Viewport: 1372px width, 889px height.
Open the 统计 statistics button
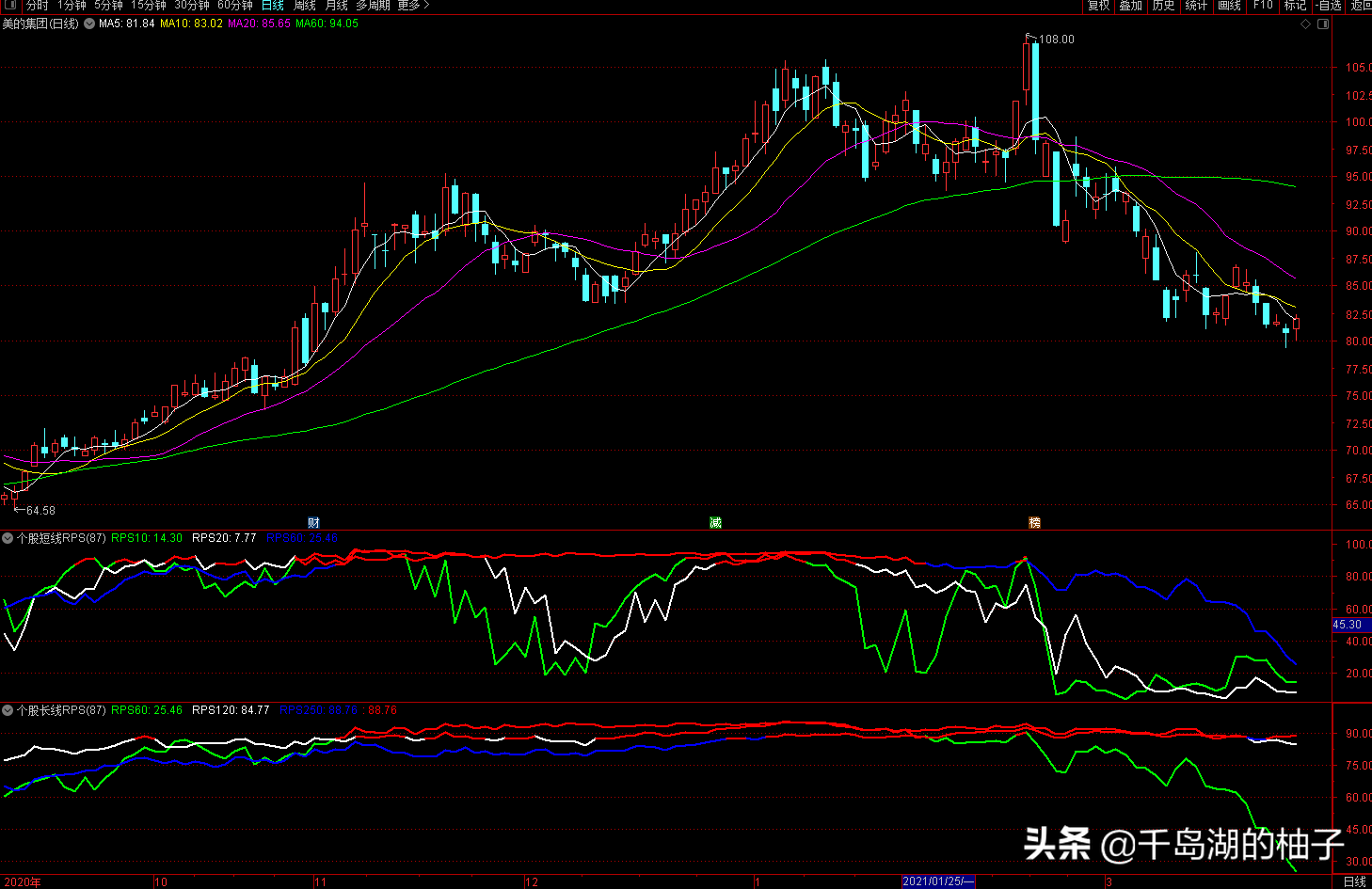[x=1197, y=6]
